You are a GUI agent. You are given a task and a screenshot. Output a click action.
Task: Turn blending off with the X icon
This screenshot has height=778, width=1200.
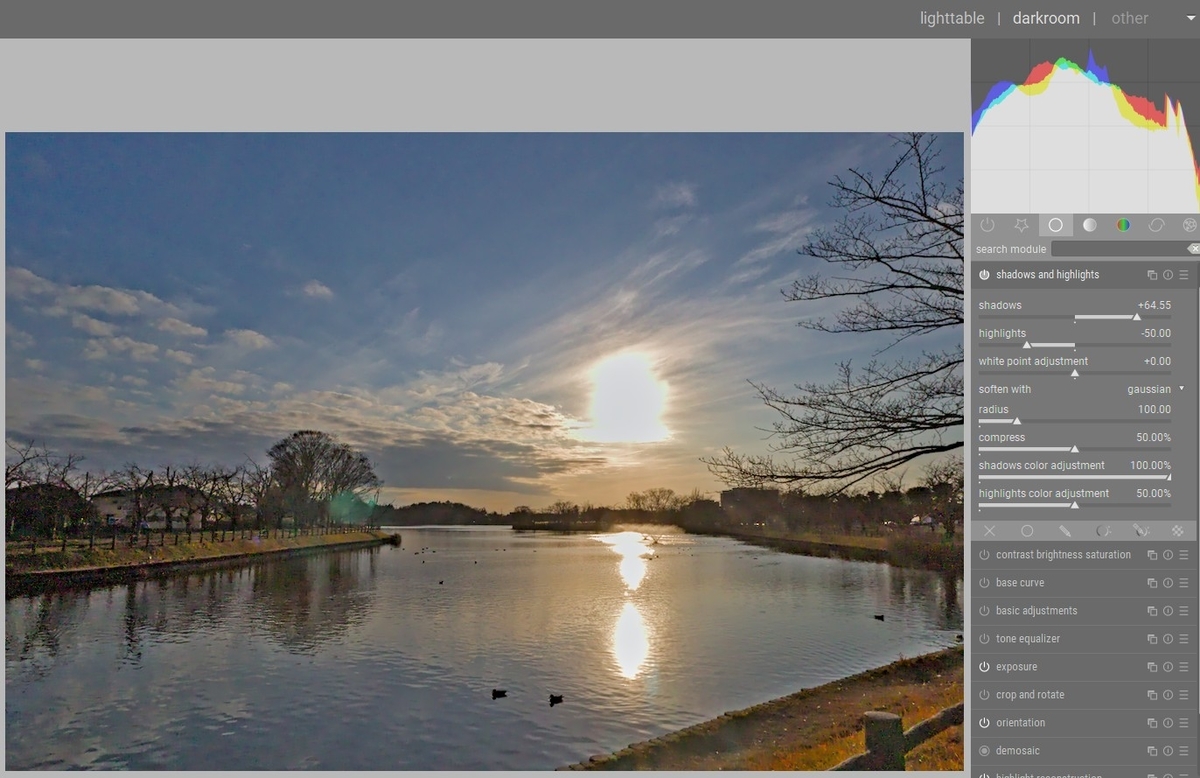click(x=990, y=531)
